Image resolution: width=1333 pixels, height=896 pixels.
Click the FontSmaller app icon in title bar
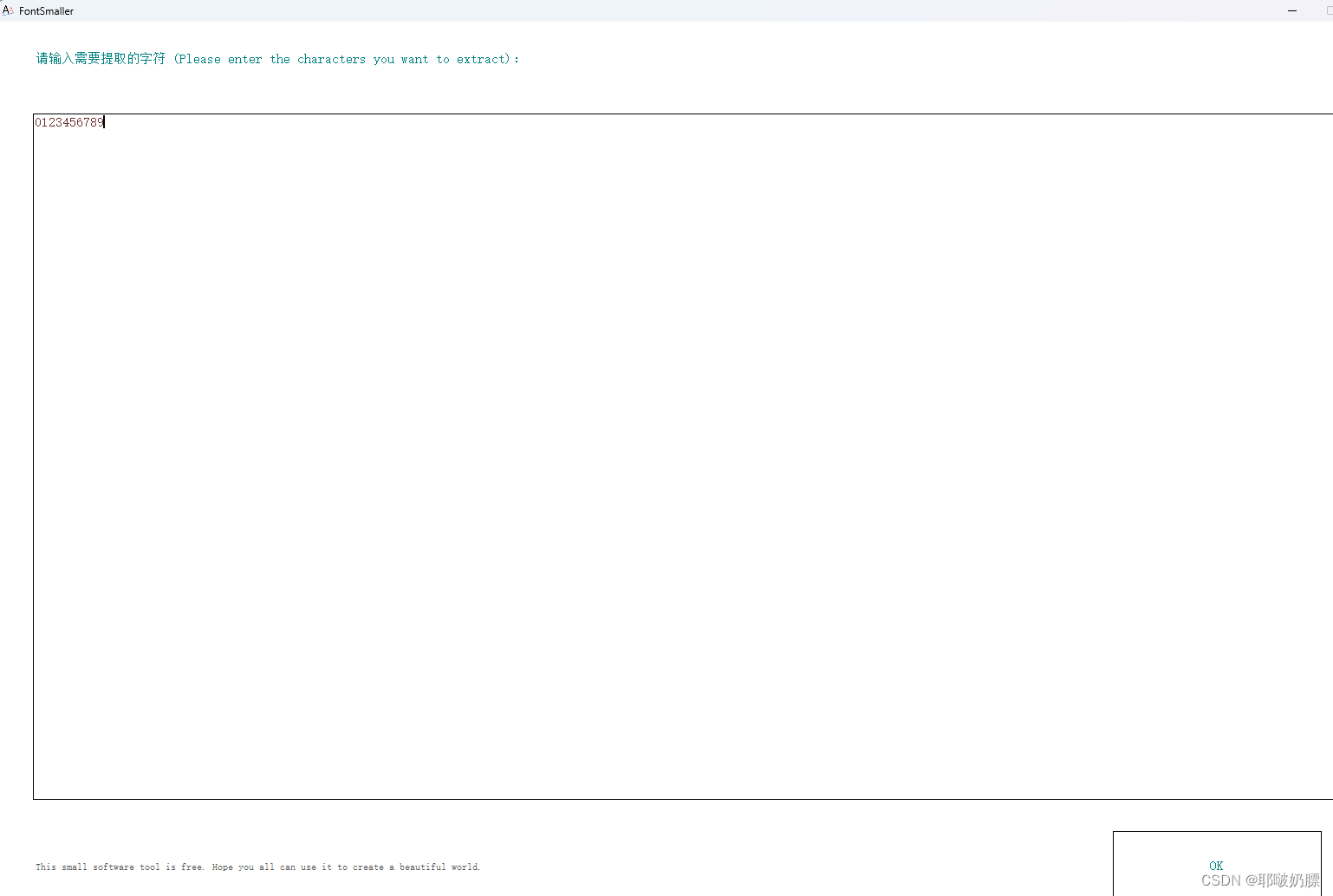click(x=8, y=10)
